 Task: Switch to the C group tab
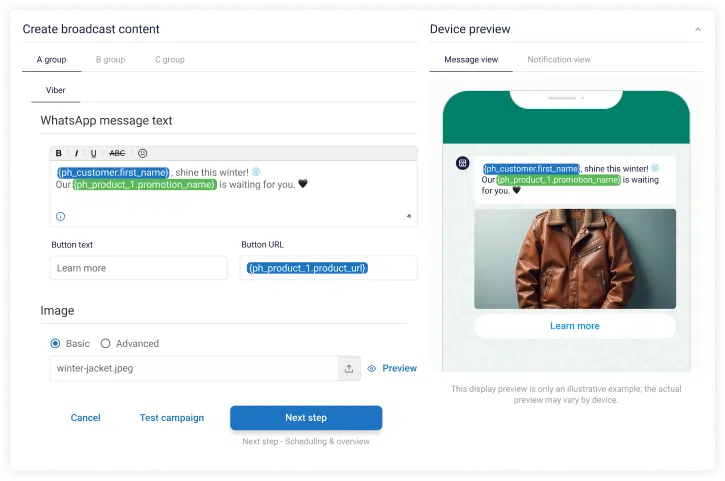point(169,60)
